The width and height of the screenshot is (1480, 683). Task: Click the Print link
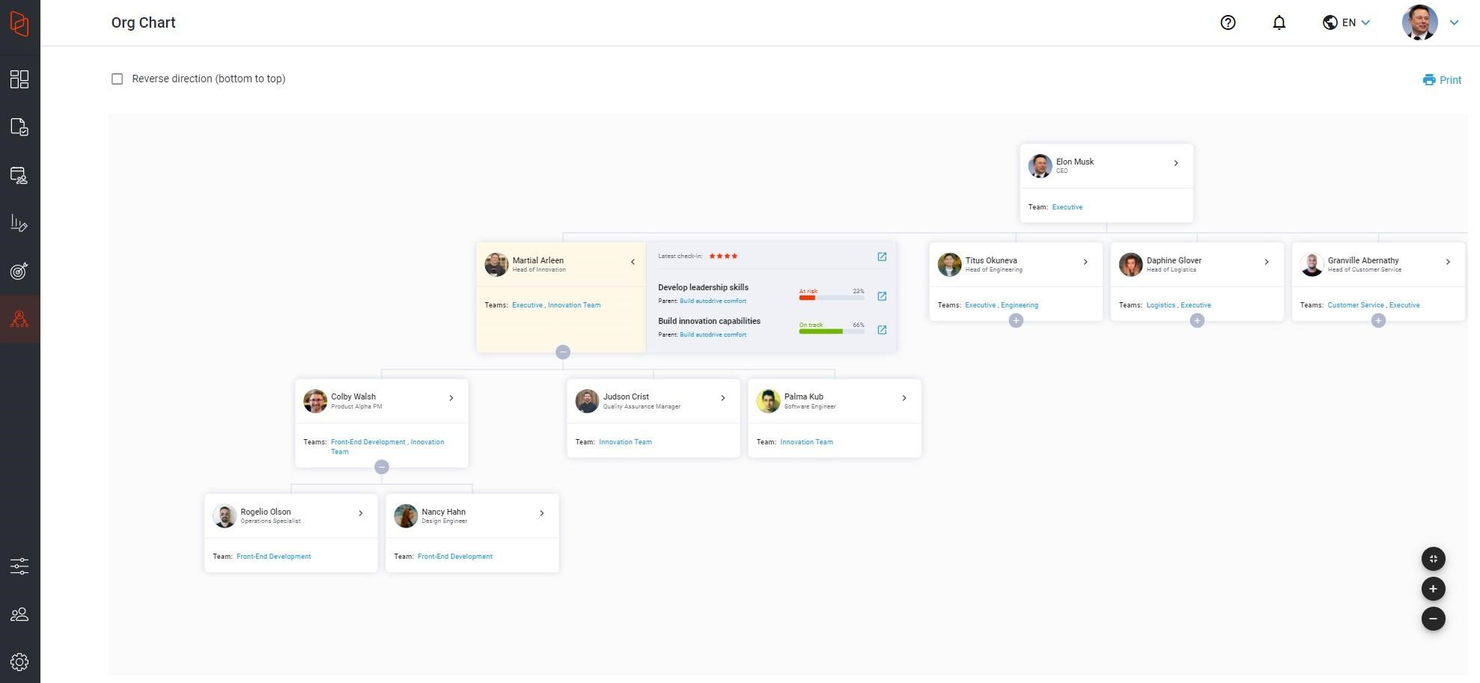pyautogui.click(x=1443, y=80)
